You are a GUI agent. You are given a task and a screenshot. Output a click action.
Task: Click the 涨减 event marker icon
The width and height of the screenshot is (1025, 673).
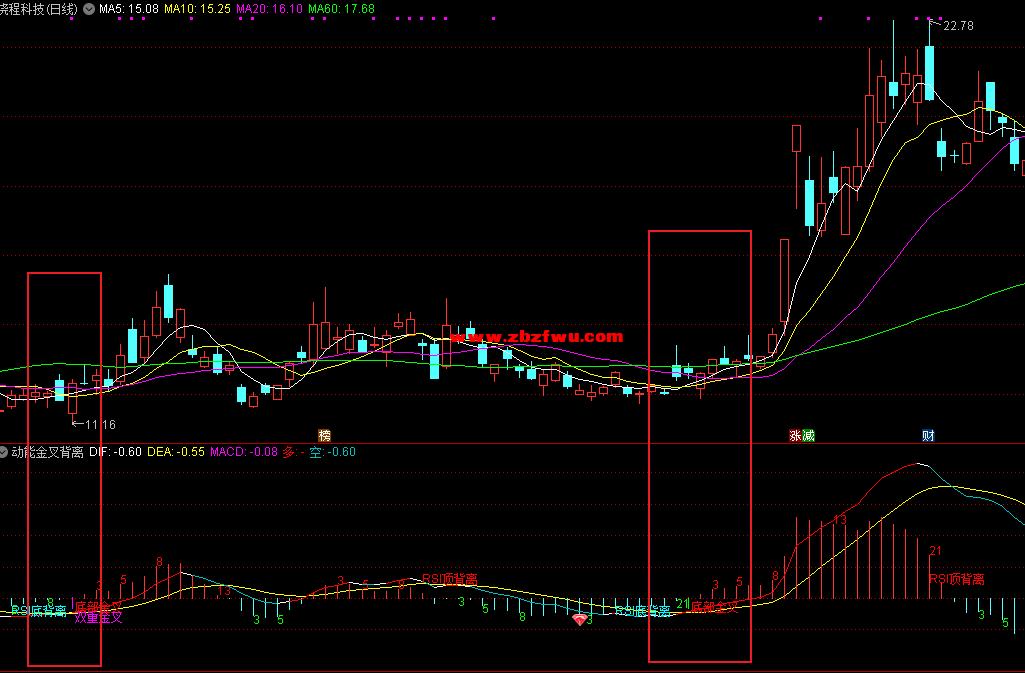(x=802, y=435)
